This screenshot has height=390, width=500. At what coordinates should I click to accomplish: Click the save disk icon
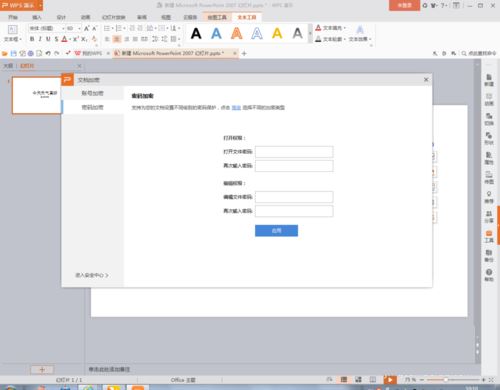click(x=14, y=53)
